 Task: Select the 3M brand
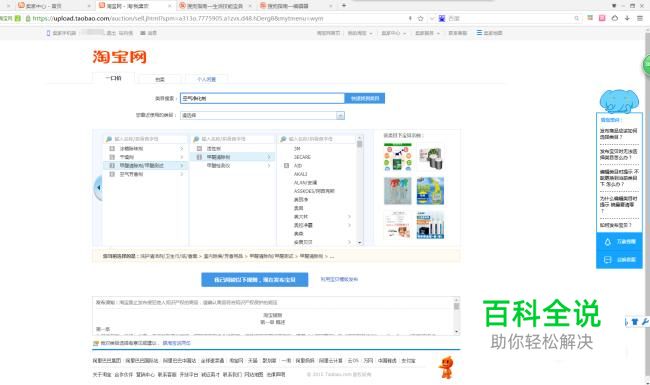[297, 148]
